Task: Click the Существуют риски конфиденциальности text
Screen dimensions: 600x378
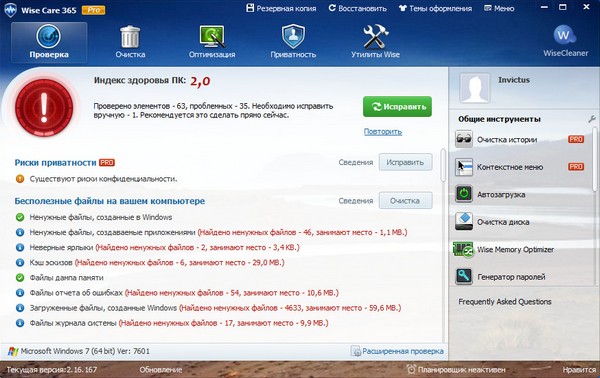Action: click(103, 179)
